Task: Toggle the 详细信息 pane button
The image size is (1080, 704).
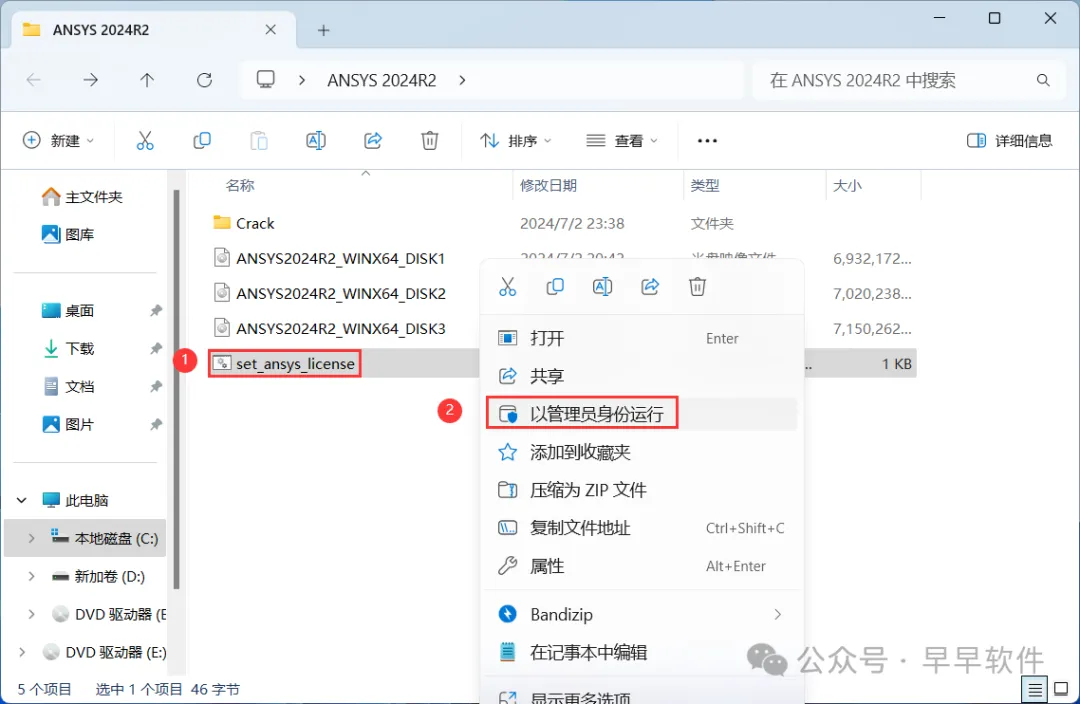Action: (1010, 141)
